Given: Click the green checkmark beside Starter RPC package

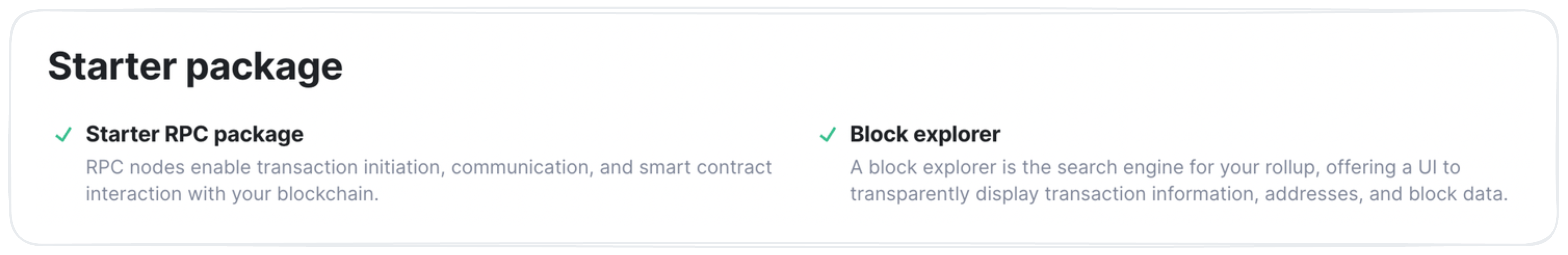Looking at the screenshot, I should 63,134.
